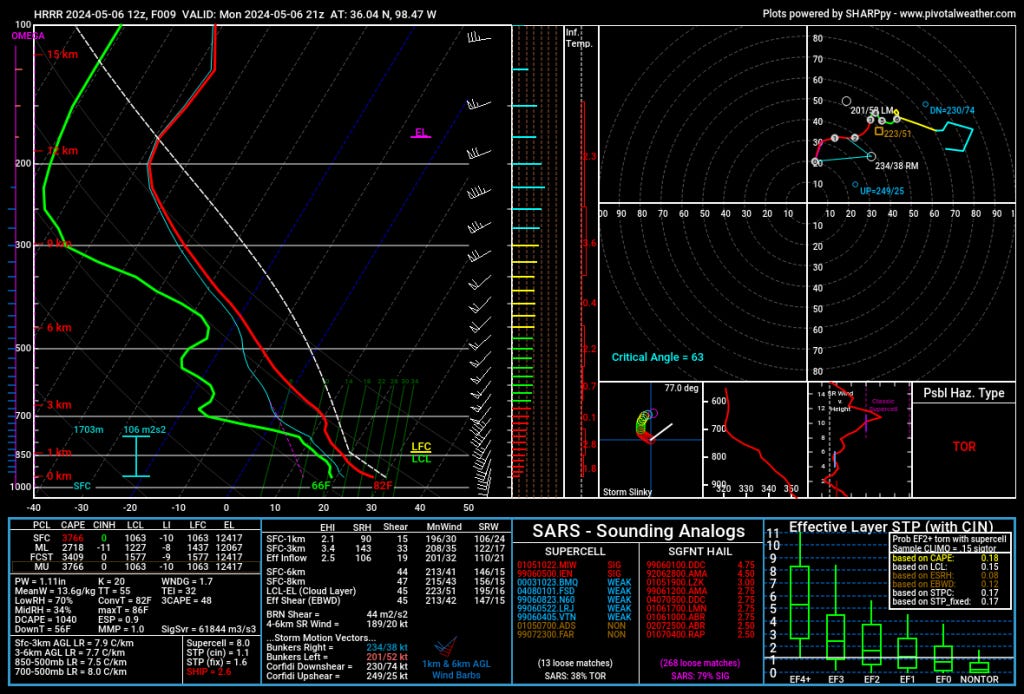Click the 77.0 deg slinky tilt value
The height and width of the screenshot is (694, 1024).
click(681, 388)
